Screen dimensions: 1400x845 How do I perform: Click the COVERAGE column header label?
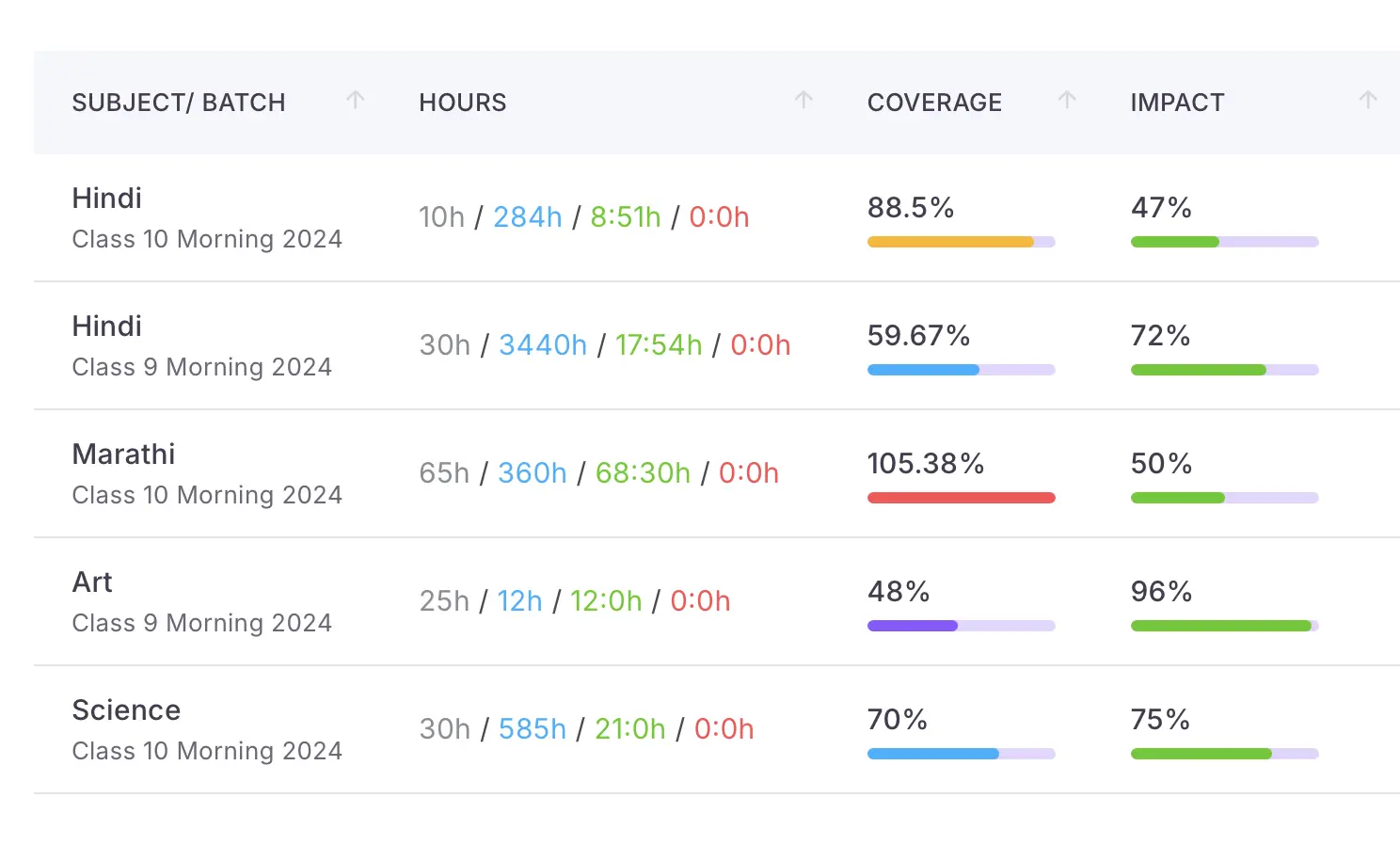tap(934, 103)
